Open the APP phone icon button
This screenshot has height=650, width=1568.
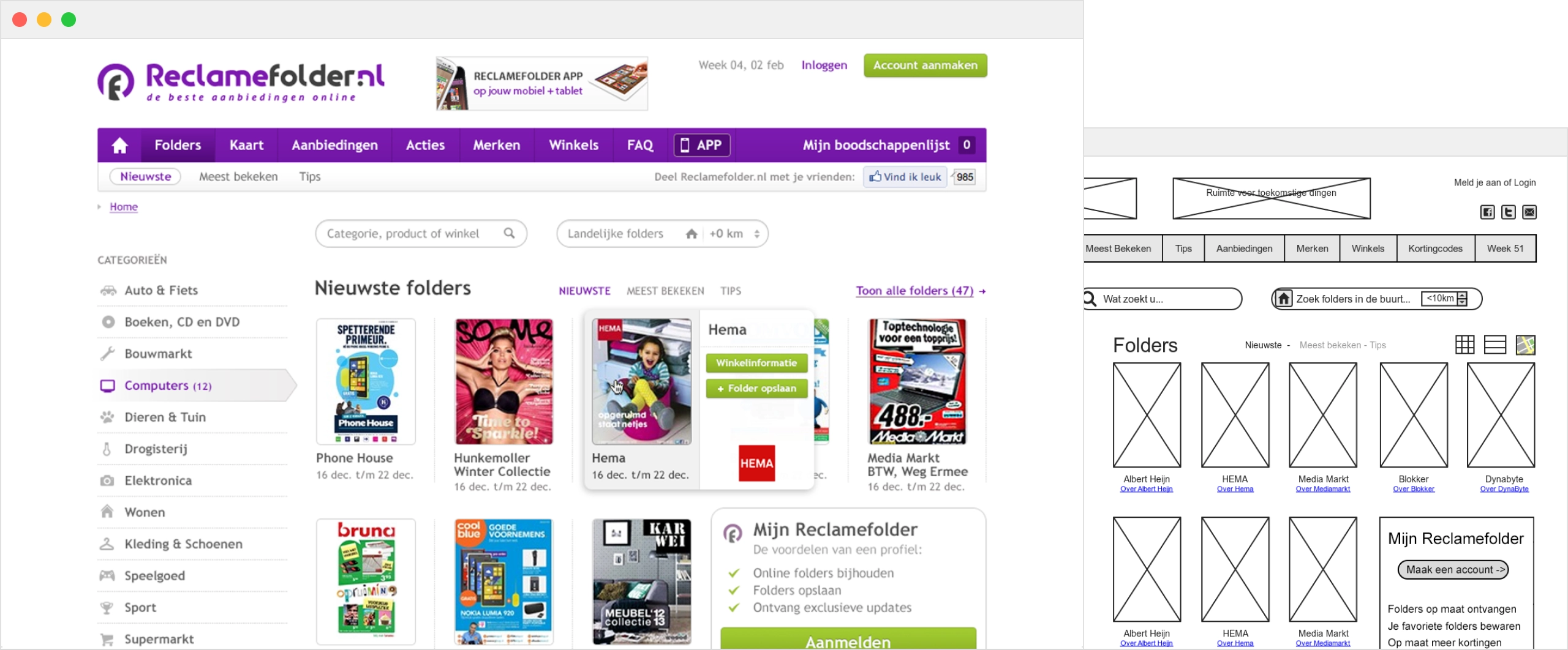702,145
